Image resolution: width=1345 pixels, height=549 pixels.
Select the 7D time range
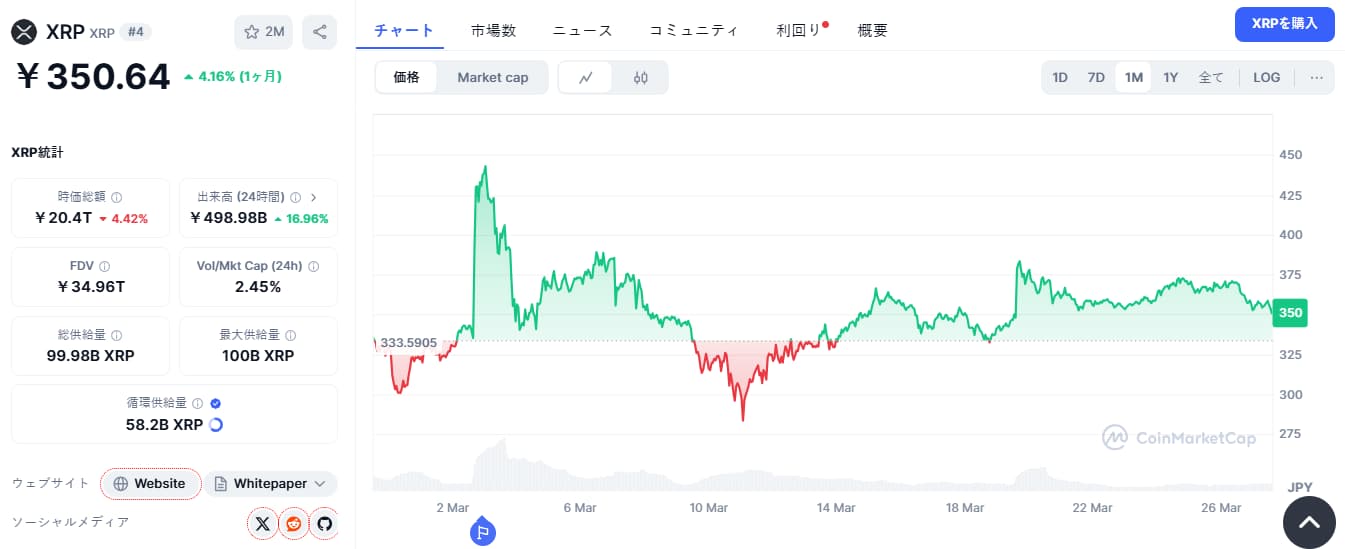coord(1096,77)
